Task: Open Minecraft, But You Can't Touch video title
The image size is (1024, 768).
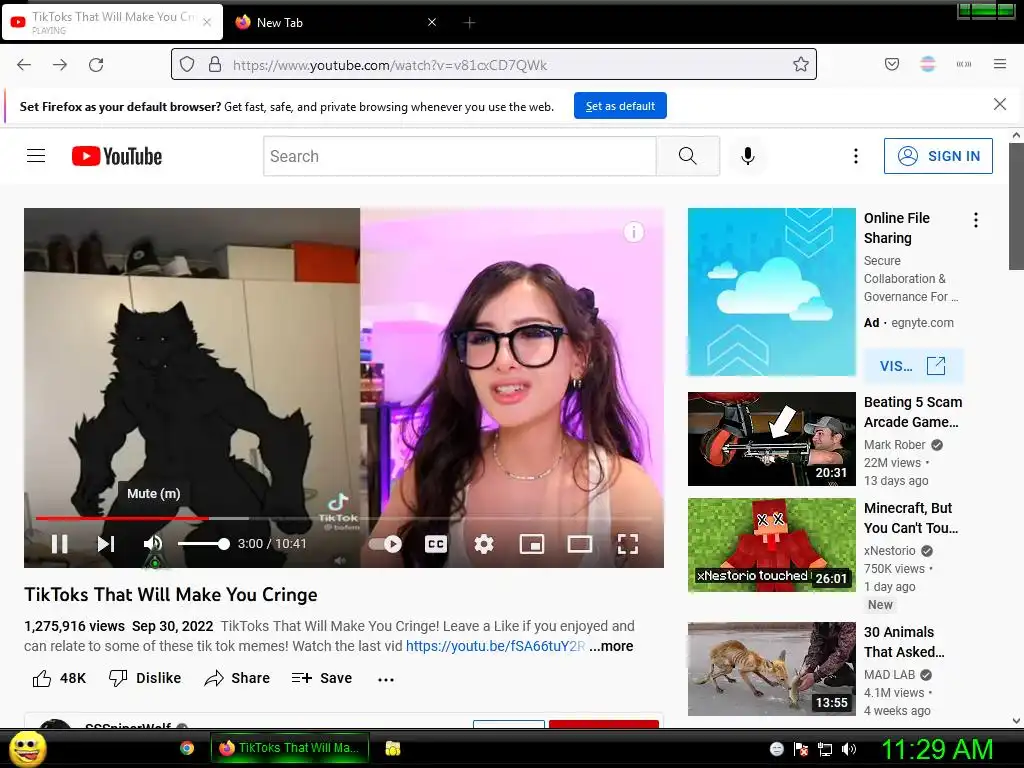Action: pos(910,518)
